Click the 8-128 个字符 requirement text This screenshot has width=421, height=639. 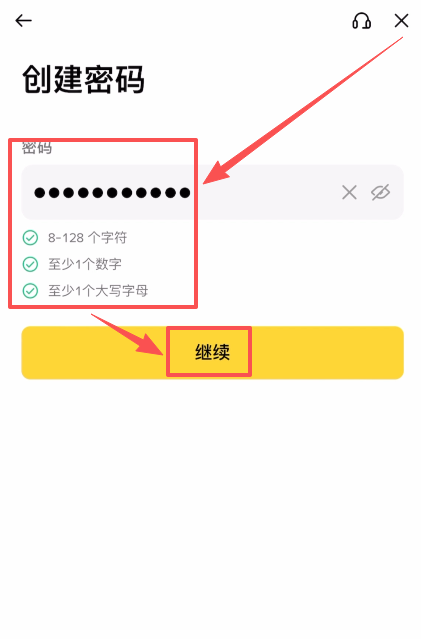pyautogui.click(x=88, y=238)
